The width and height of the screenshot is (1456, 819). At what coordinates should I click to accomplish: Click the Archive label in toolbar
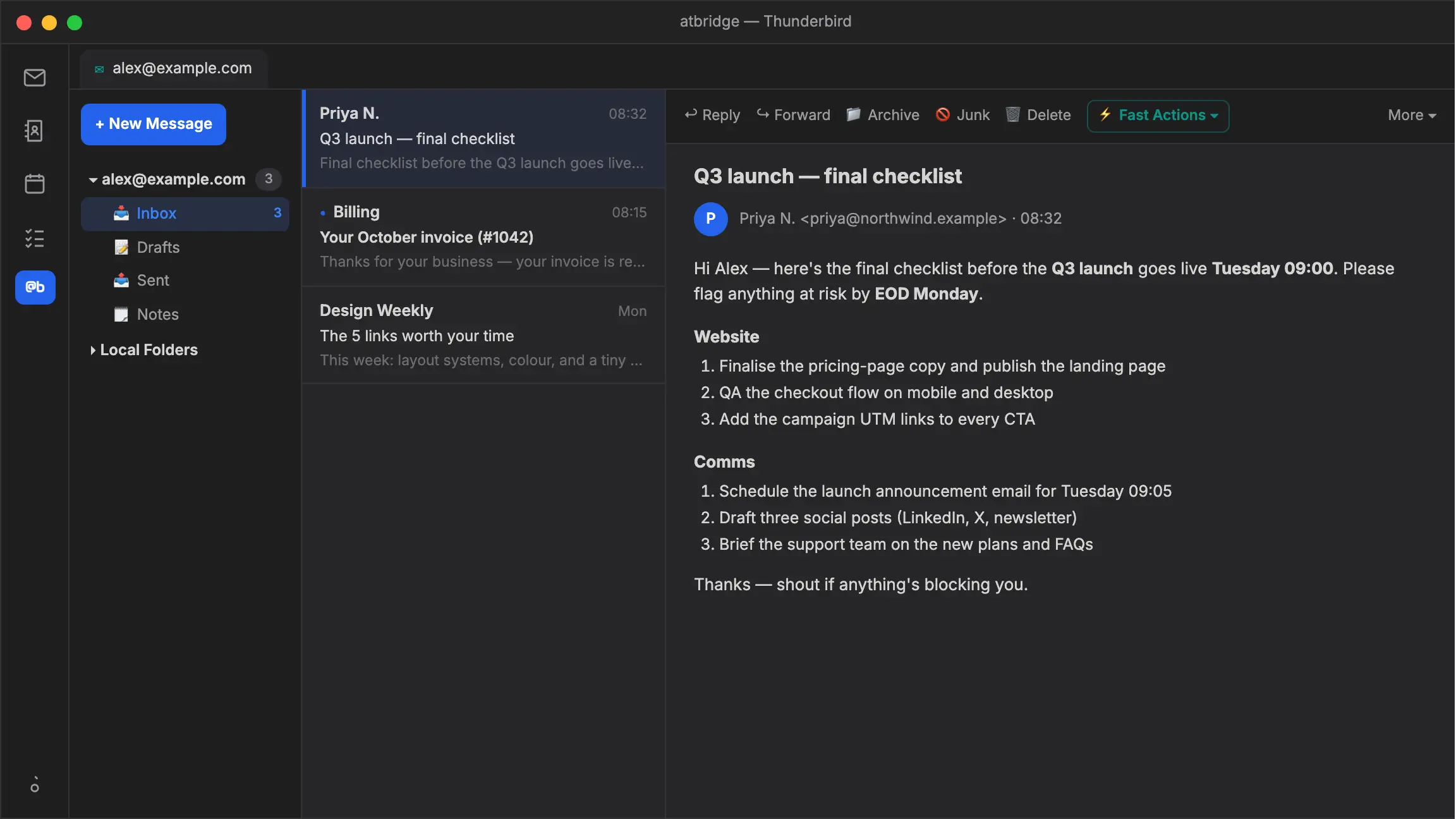893,115
